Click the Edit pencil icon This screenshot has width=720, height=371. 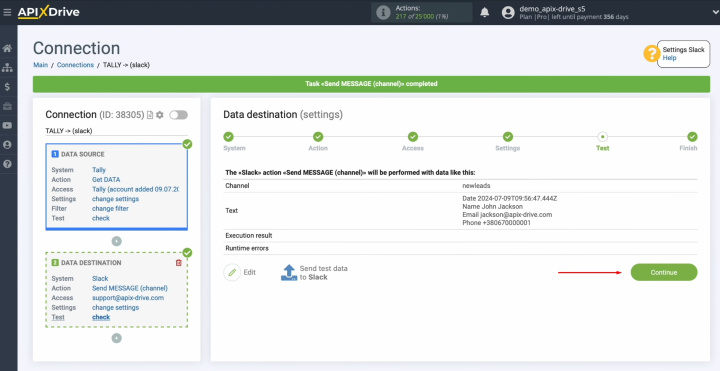(232, 272)
